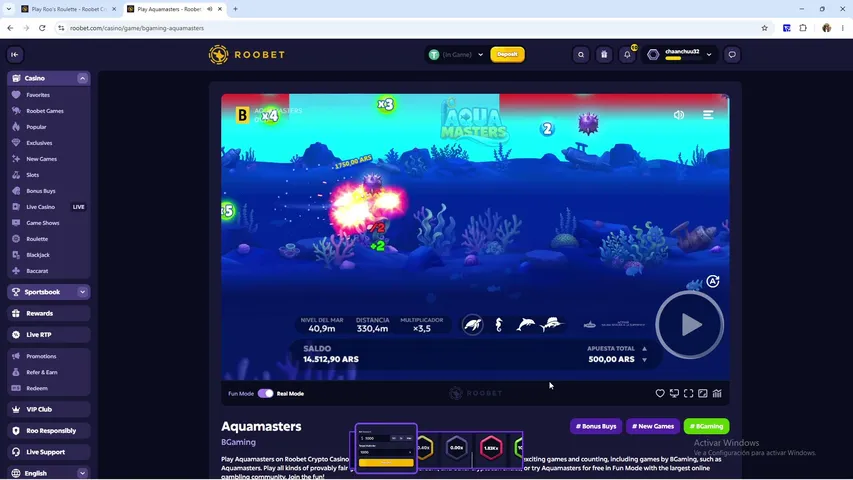Increase the total bet with up arrow
853x480 pixels.
click(644, 348)
